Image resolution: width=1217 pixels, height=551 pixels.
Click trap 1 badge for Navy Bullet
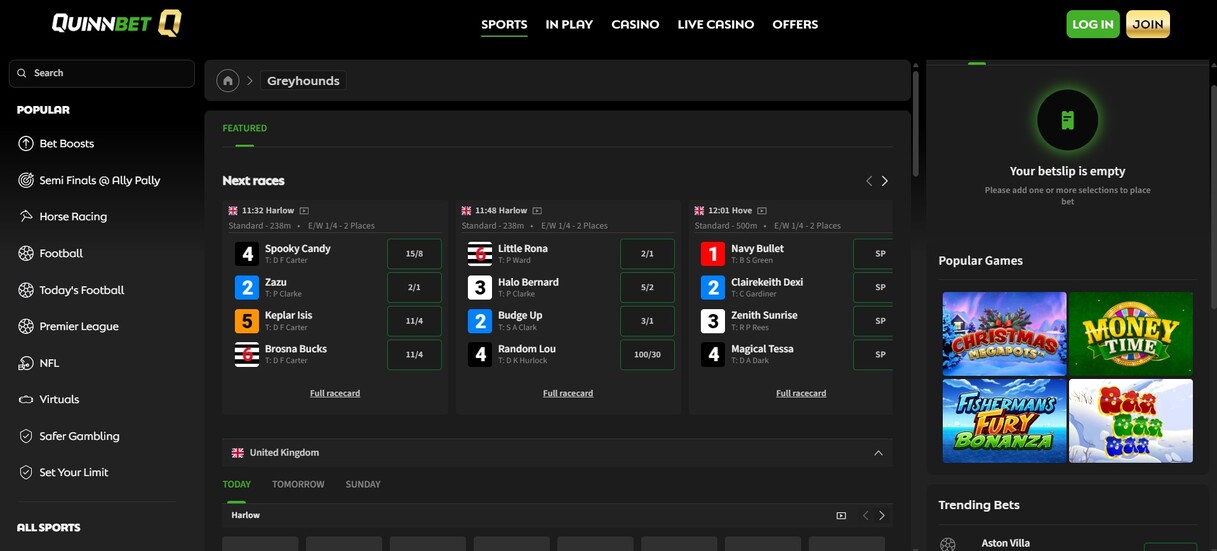(712, 254)
